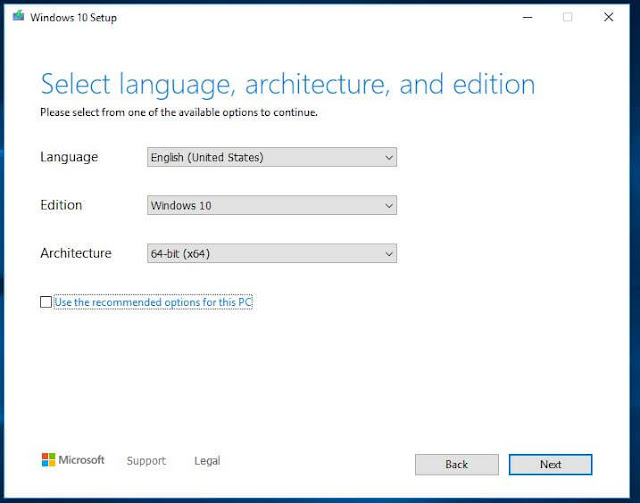Minimize the Windows 10 Setup window
Viewport: 640px width, 503px height.
[x=525, y=17]
